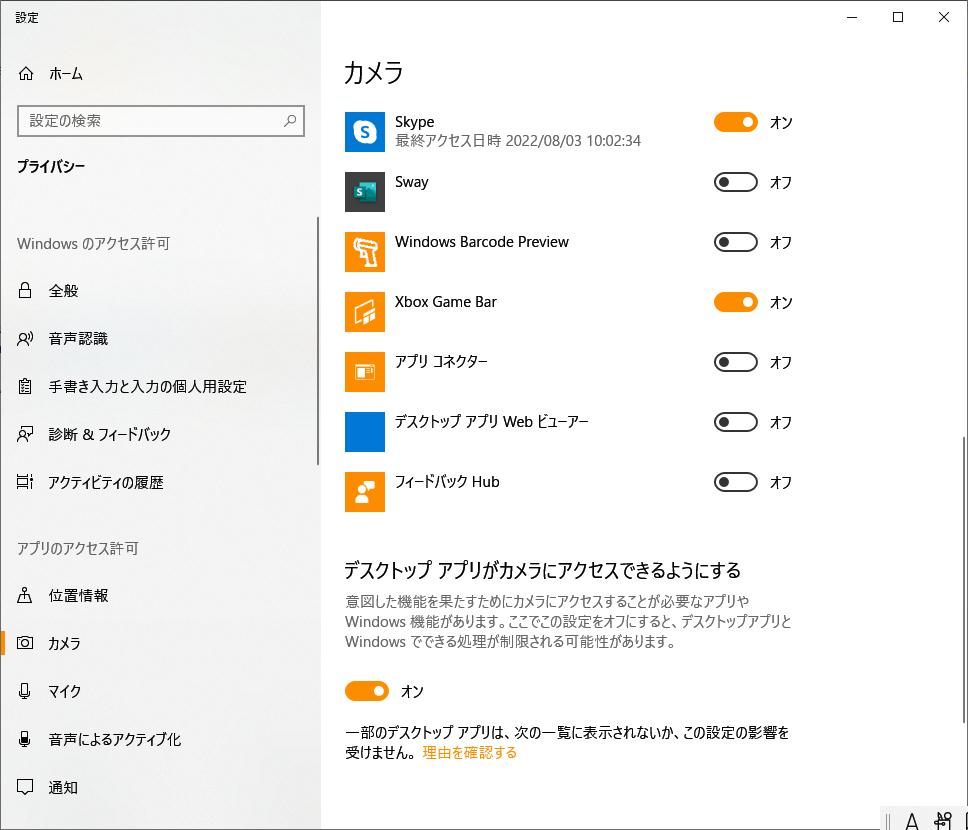Click the アクティビティの履歴 icon
968x830 pixels.
[25, 482]
